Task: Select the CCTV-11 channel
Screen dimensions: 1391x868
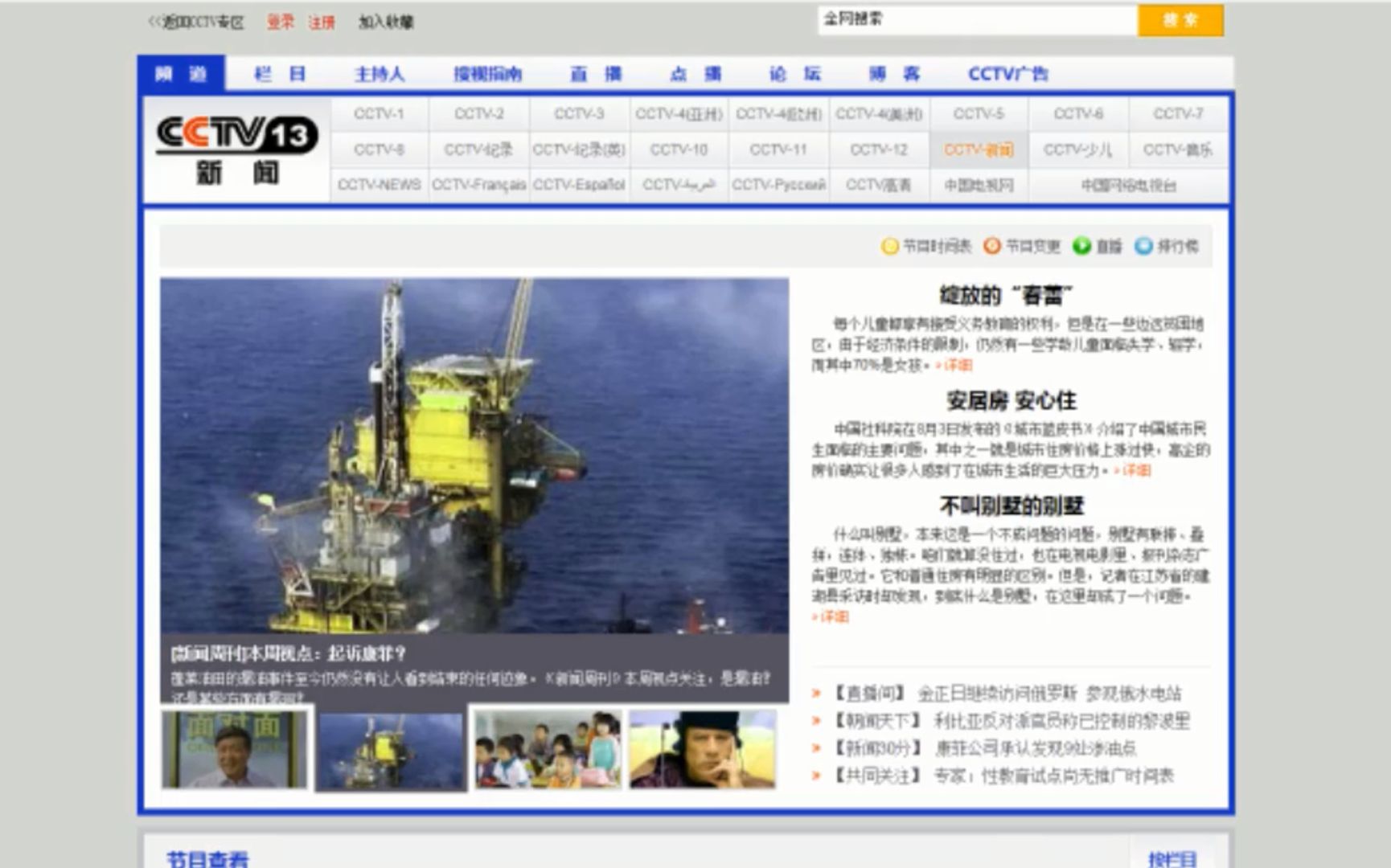Action: tap(778, 149)
